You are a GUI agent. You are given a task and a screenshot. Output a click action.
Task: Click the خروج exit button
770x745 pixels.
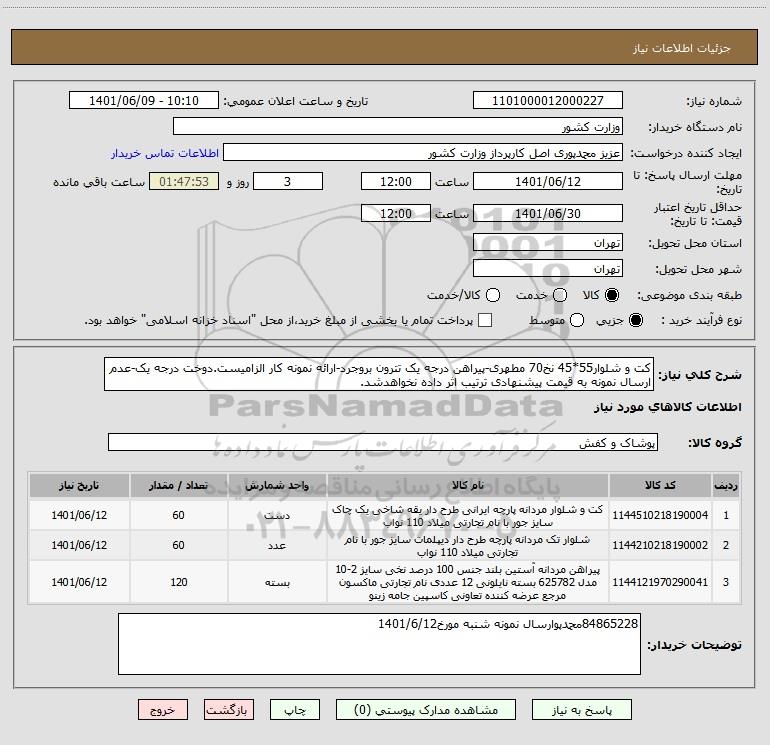(x=163, y=710)
